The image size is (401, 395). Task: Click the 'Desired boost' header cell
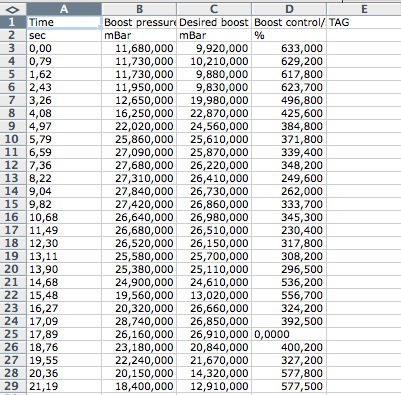pos(214,22)
